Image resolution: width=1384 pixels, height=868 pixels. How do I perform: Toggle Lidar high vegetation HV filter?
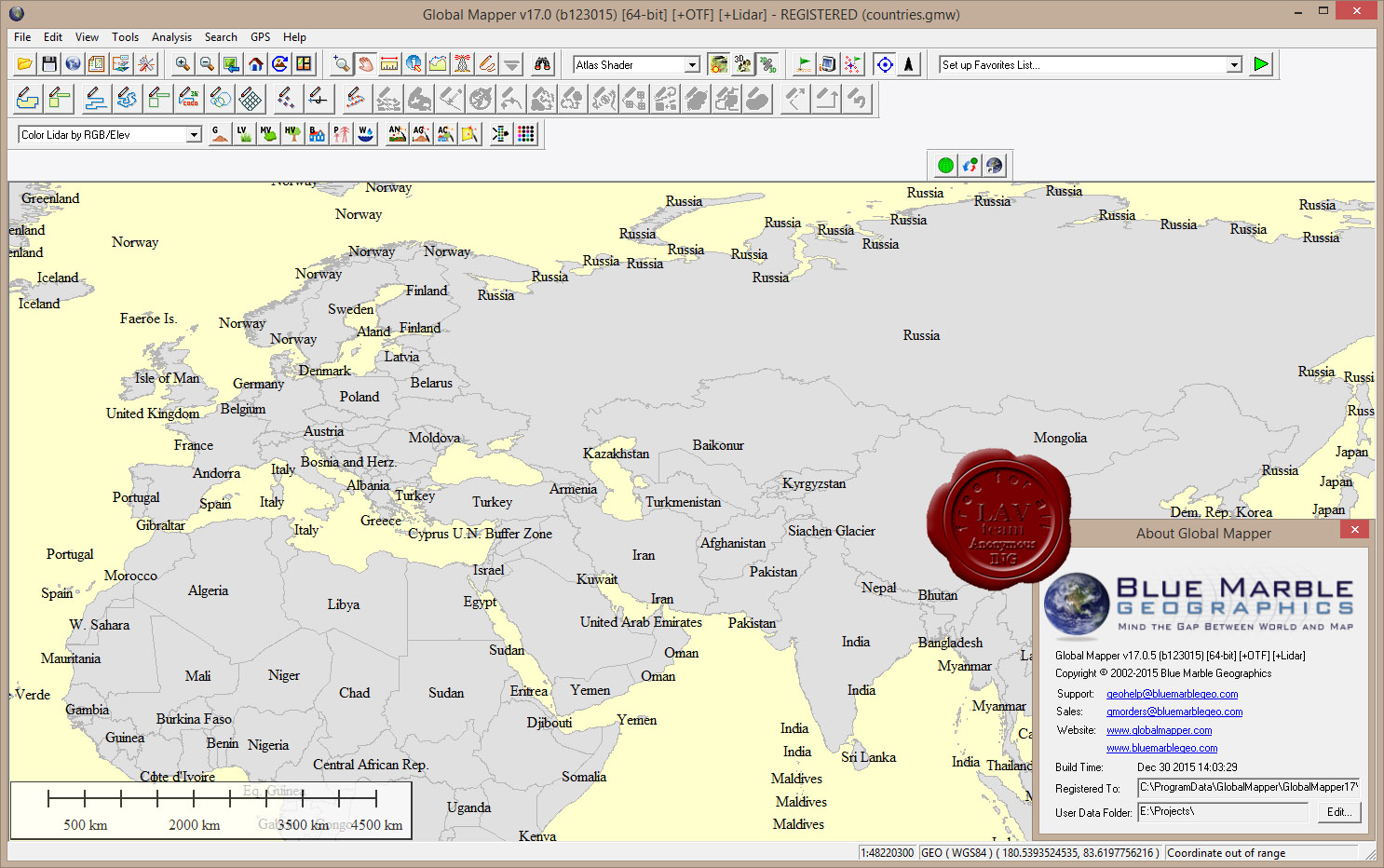pos(292,134)
